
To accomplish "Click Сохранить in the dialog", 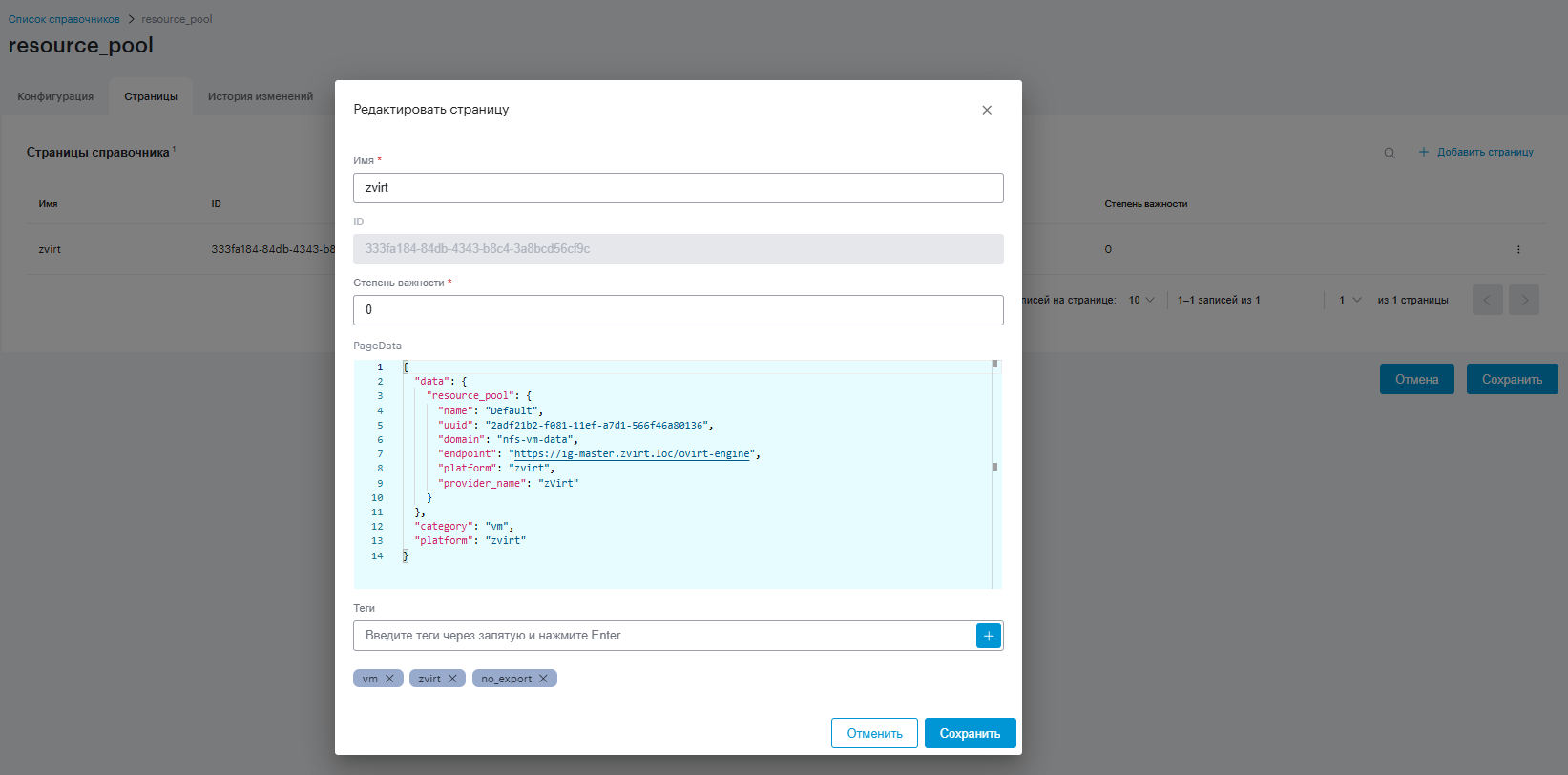I will [970, 733].
